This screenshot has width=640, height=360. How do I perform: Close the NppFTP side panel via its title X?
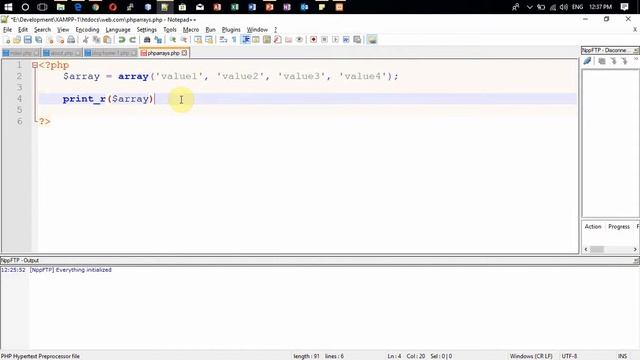coord(636,50)
